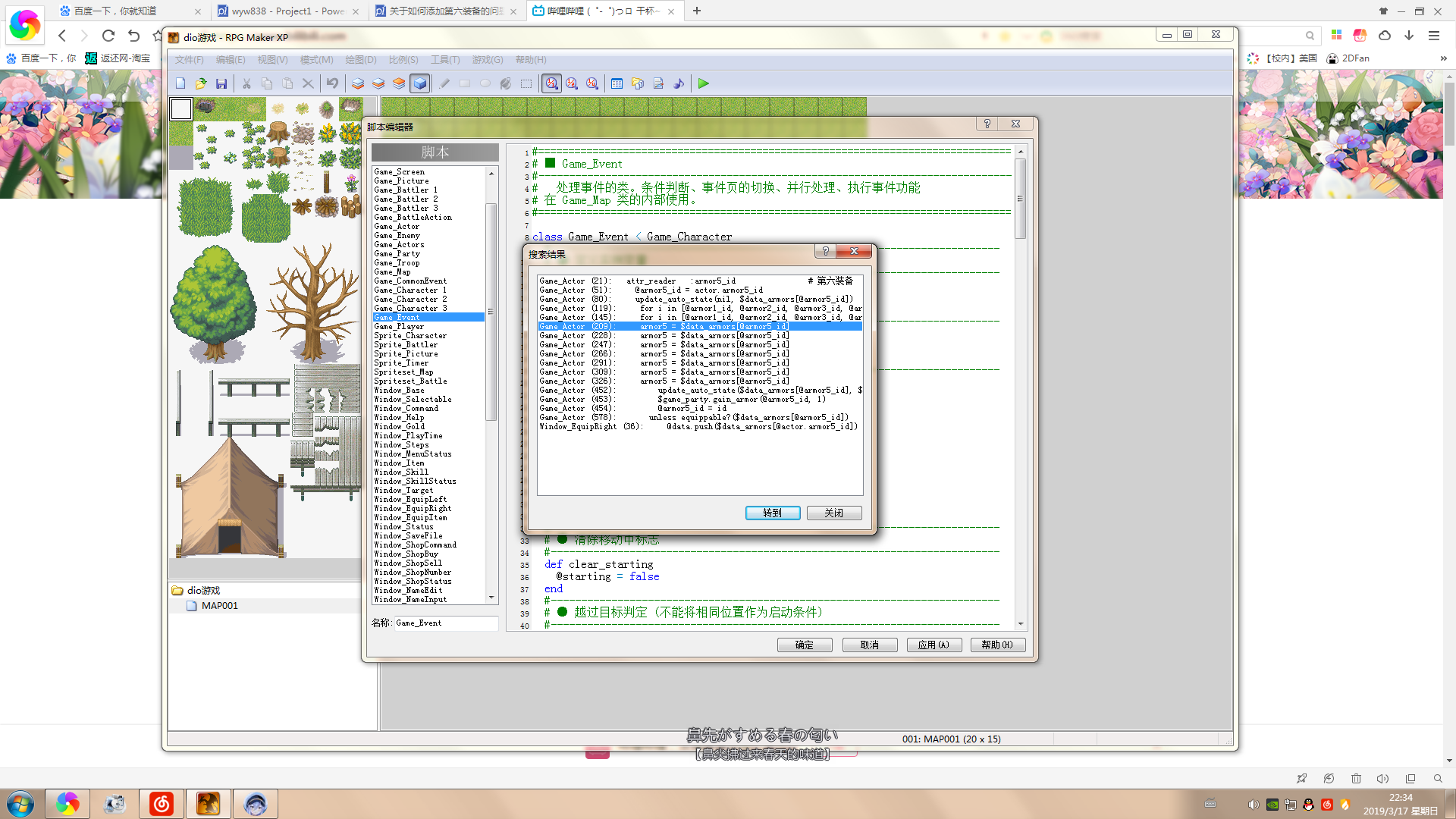Select the dashed Selection tool
The image size is (1456, 819).
[526, 83]
